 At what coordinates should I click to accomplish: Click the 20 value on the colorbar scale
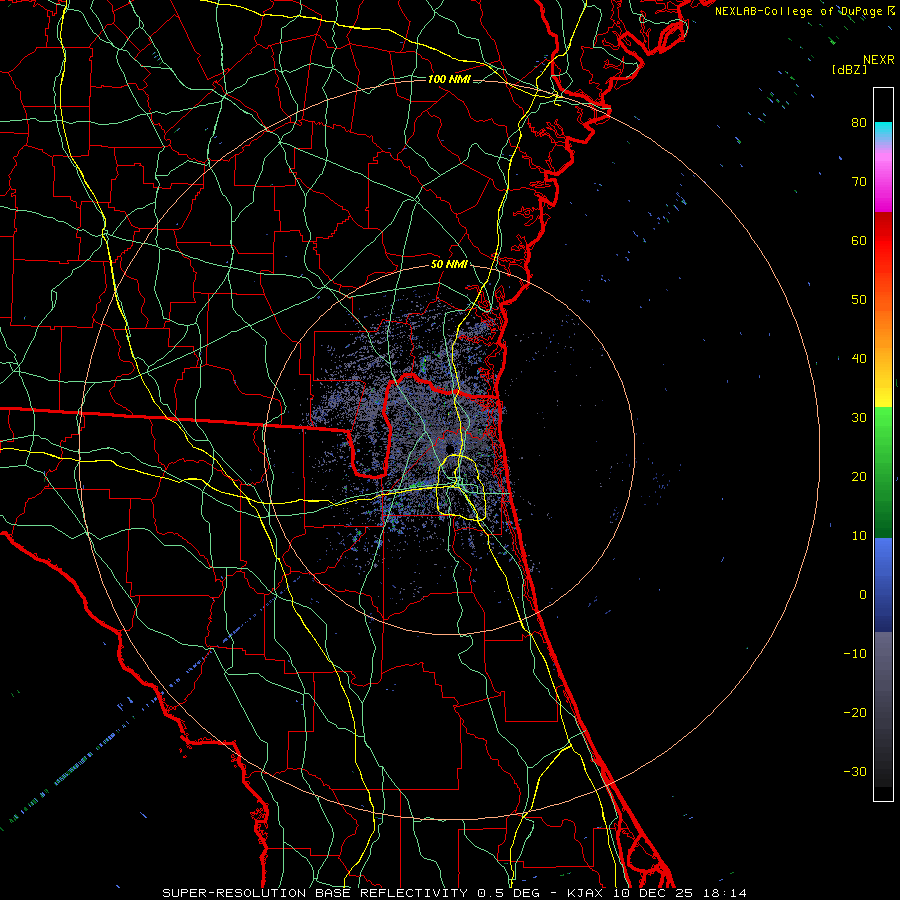tap(859, 476)
